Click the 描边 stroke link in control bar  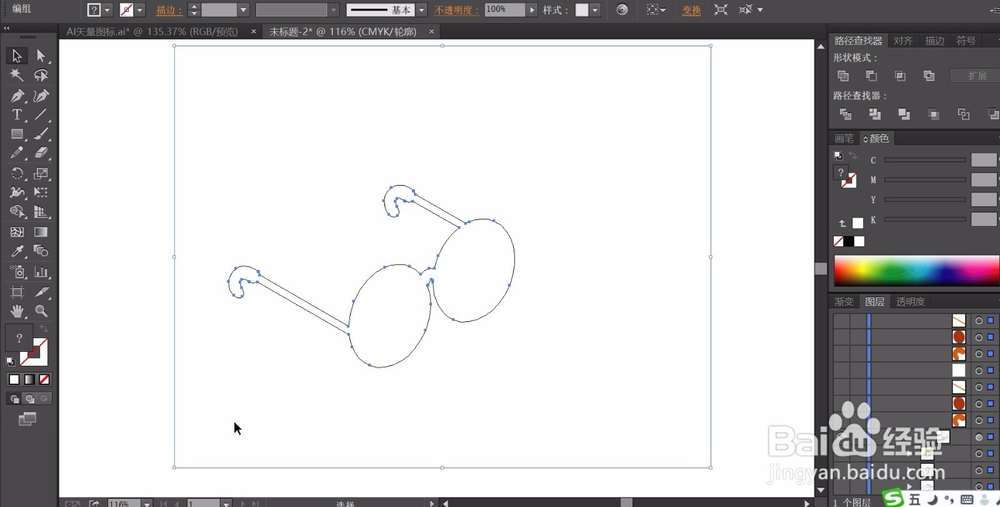click(x=168, y=10)
